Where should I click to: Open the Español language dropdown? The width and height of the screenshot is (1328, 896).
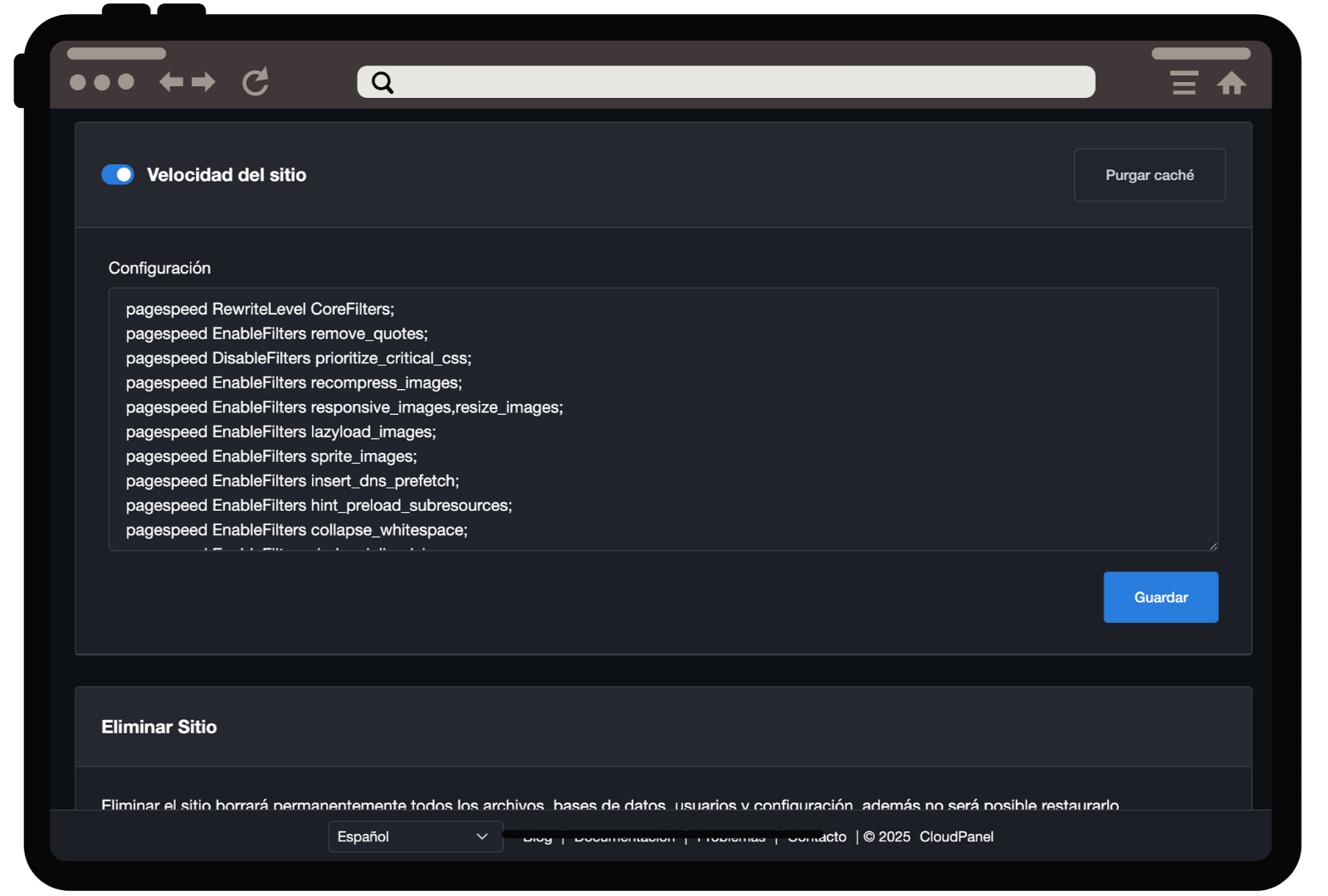pos(407,836)
